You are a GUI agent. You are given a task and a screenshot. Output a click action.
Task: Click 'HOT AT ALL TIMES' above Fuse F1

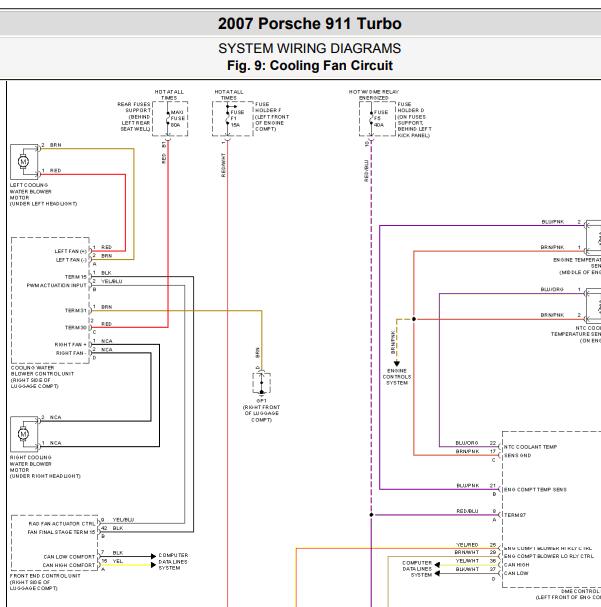pos(229,95)
